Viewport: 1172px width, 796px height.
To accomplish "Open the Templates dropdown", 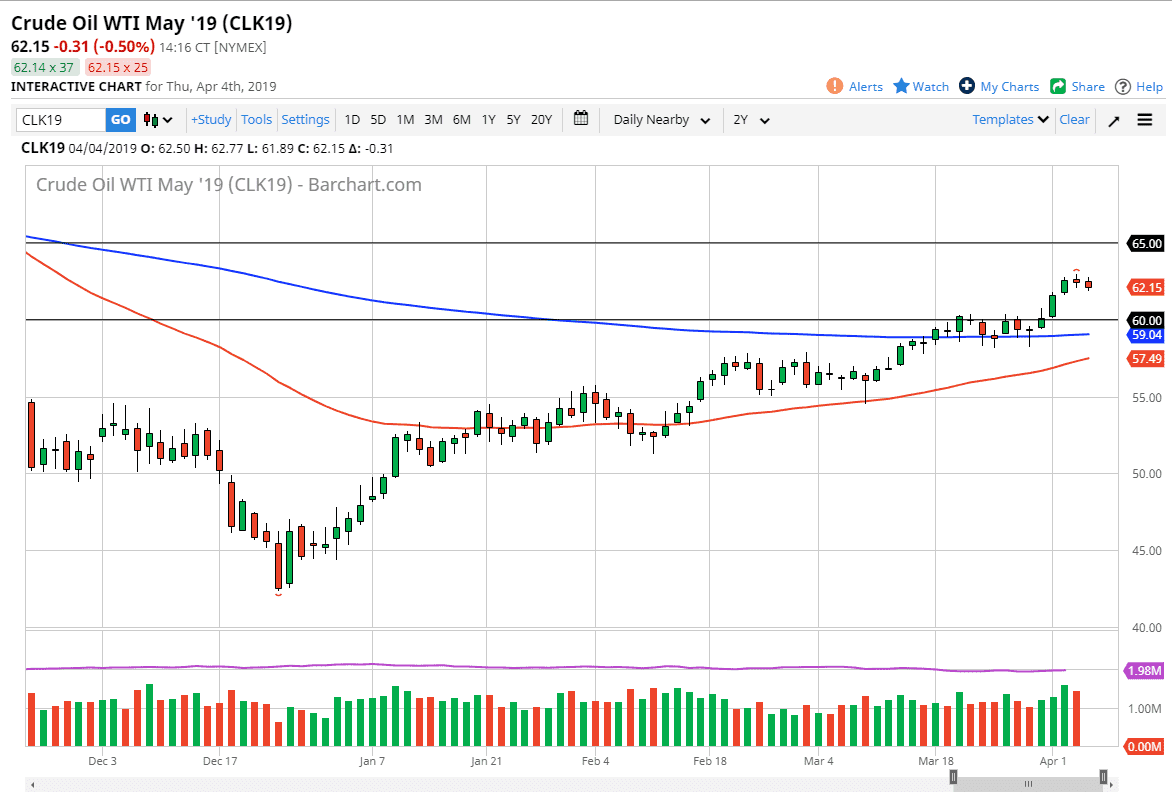I will click(x=1008, y=119).
